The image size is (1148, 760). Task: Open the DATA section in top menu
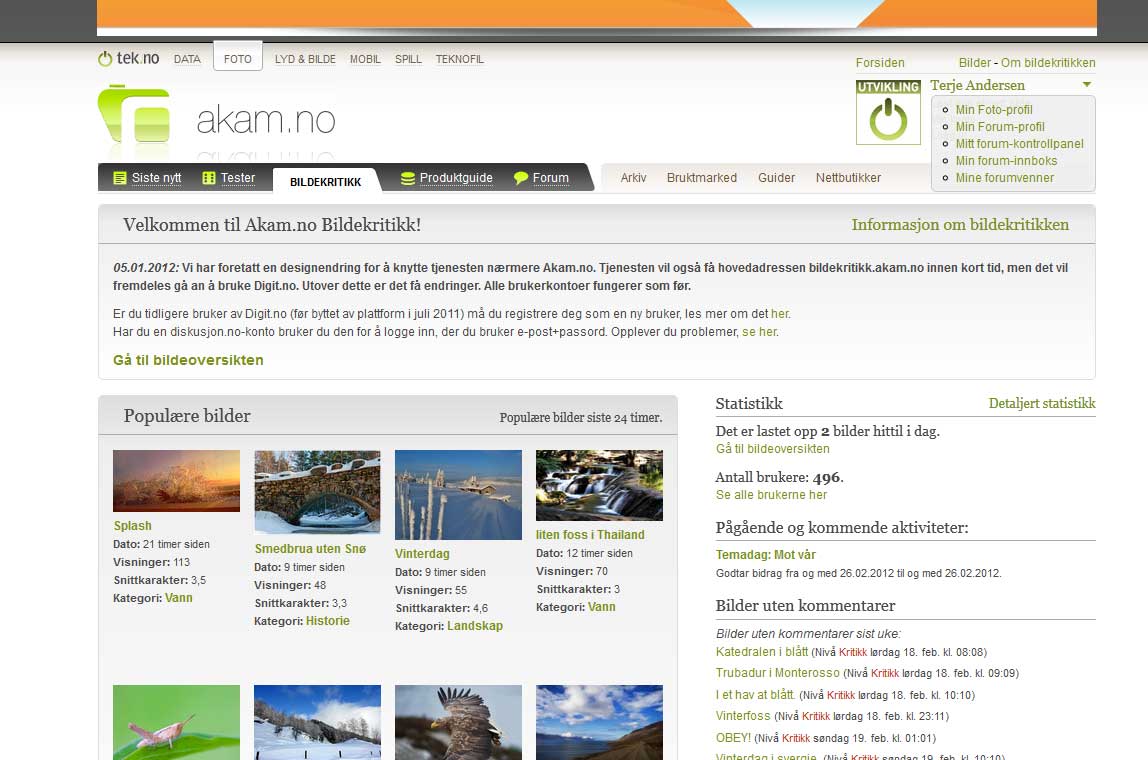(x=187, y=59)
